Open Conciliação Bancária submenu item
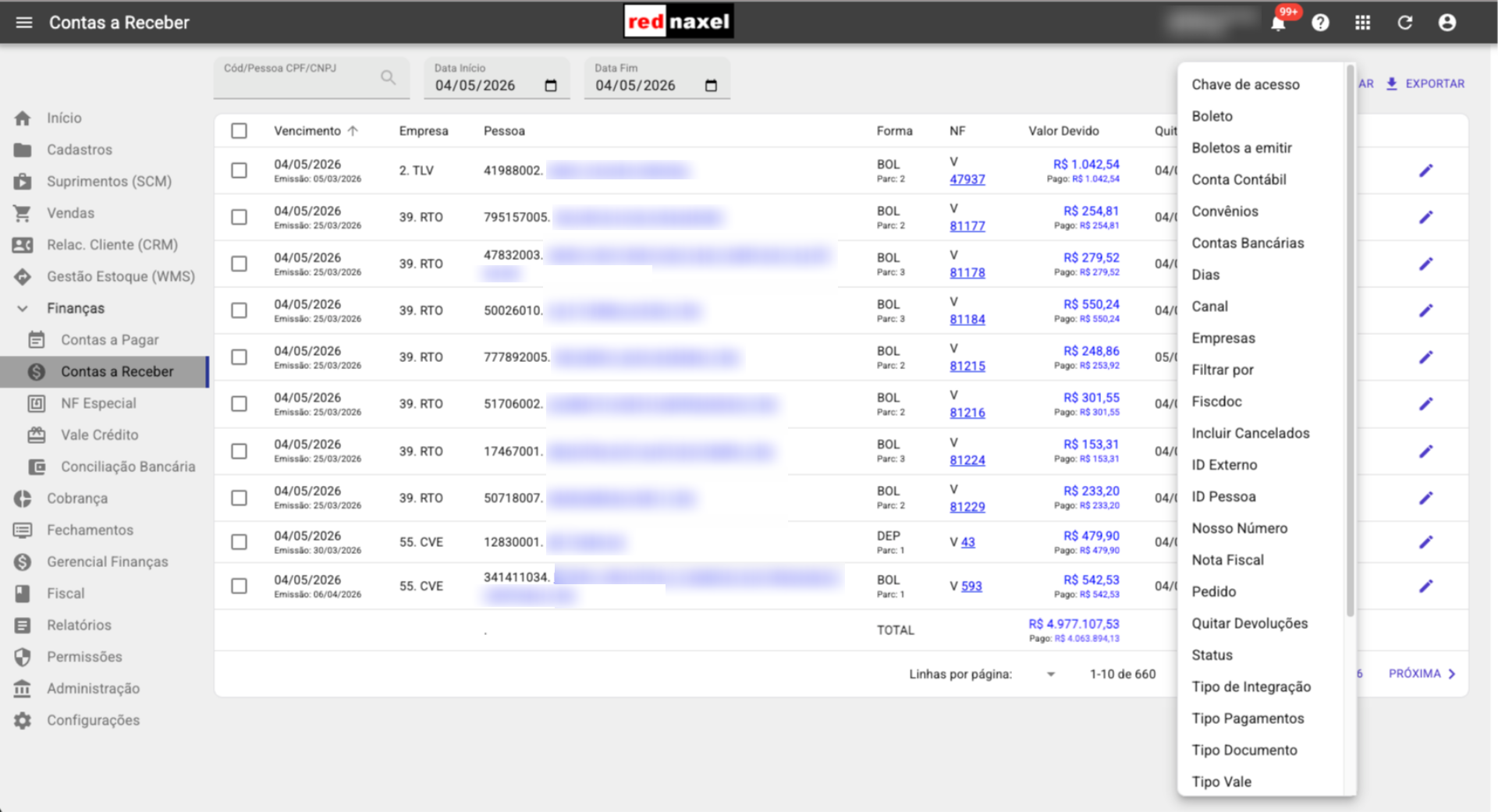The image size is (1498, 812). point(127,467)
